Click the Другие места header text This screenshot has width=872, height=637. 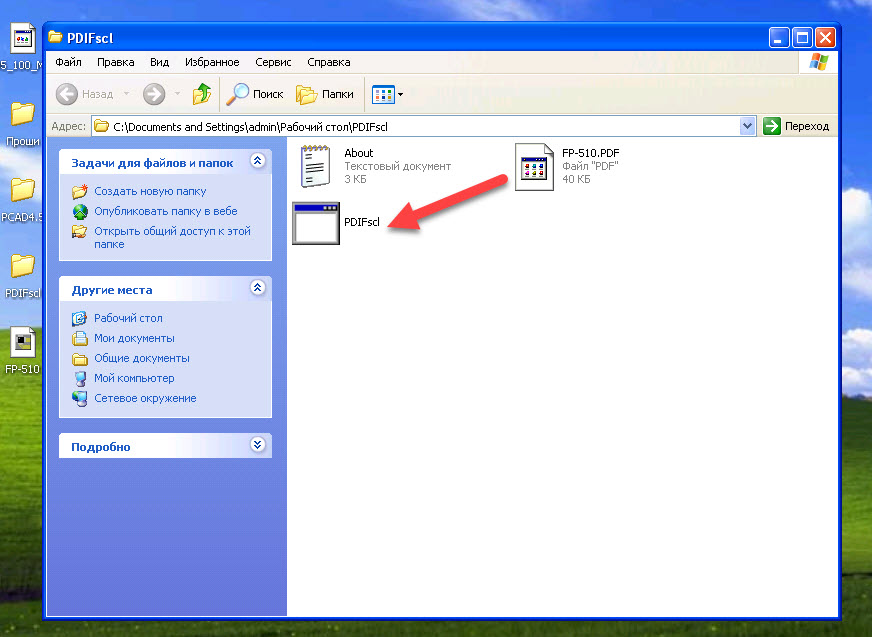coord(112,290)
